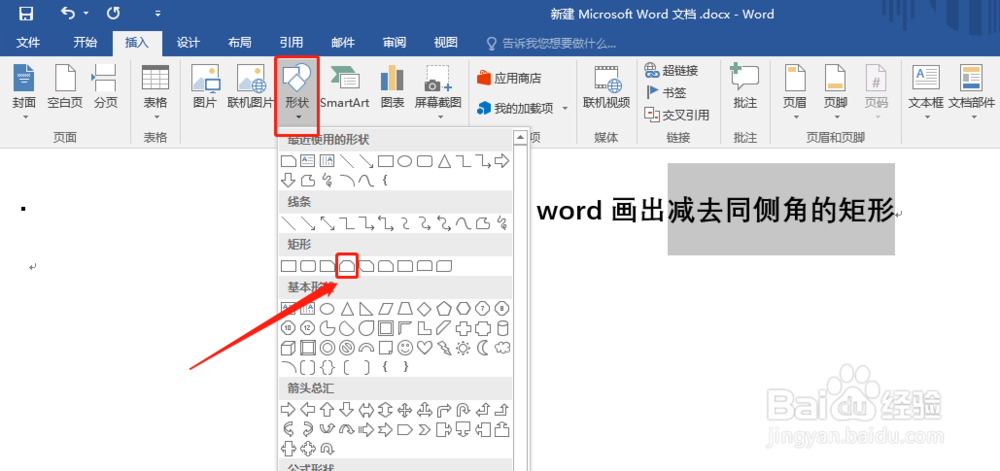Select the crescent moon shape
Image resolution: width=1000 pixels, height=471 pixels.
pos(483,348)
